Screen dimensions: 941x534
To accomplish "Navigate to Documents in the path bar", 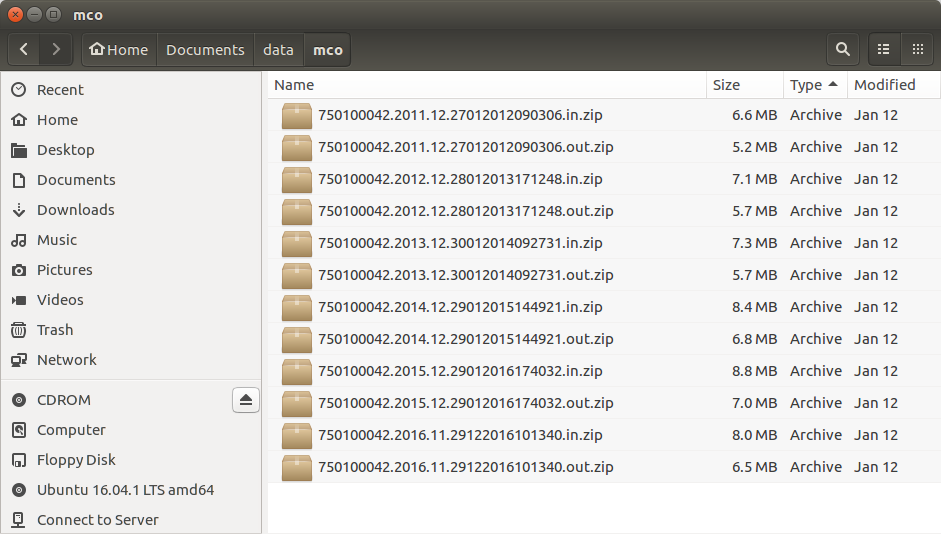I will click(205, 49).
